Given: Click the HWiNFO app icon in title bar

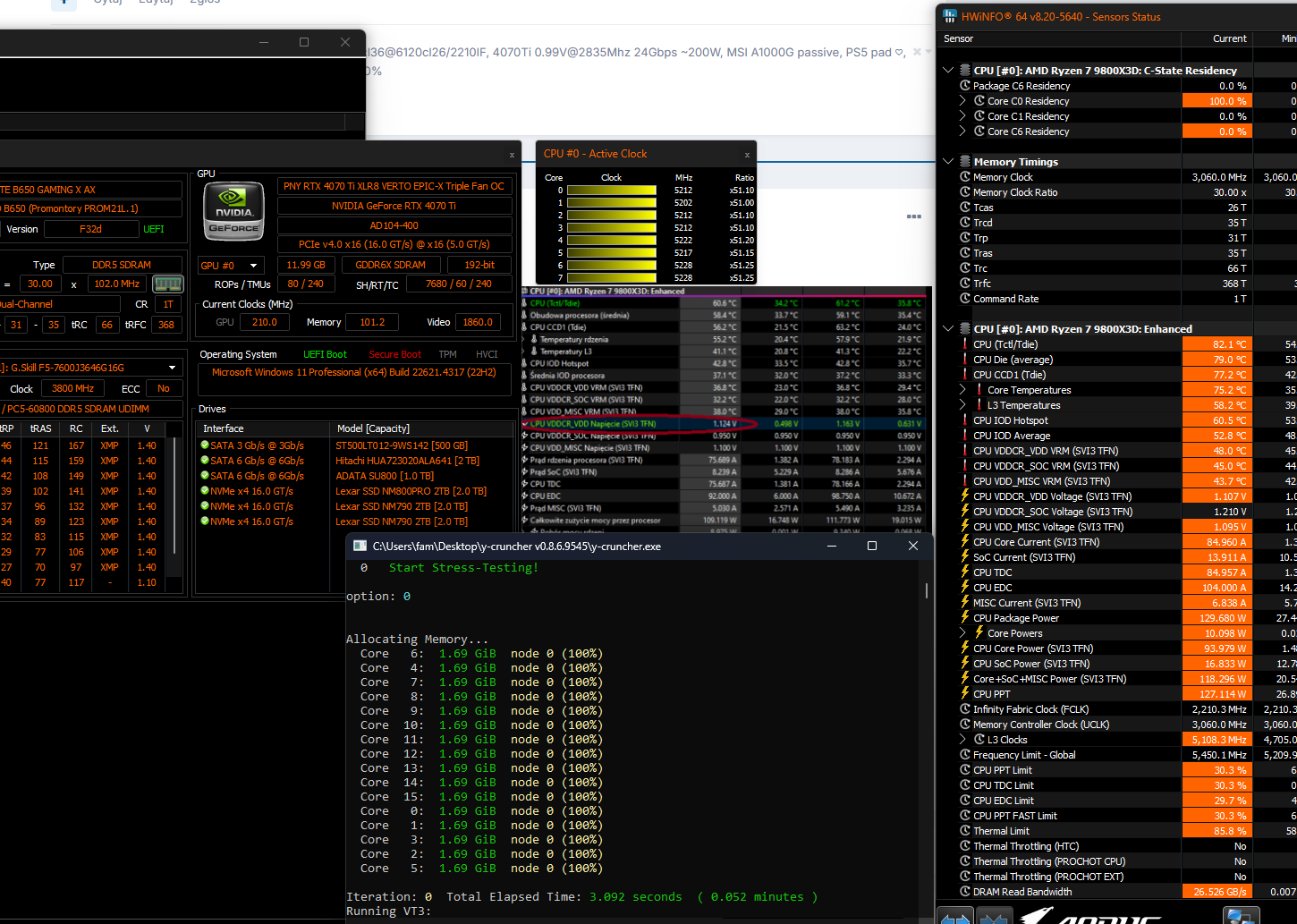Looking at the screenshot, I should tap(949, 16).
